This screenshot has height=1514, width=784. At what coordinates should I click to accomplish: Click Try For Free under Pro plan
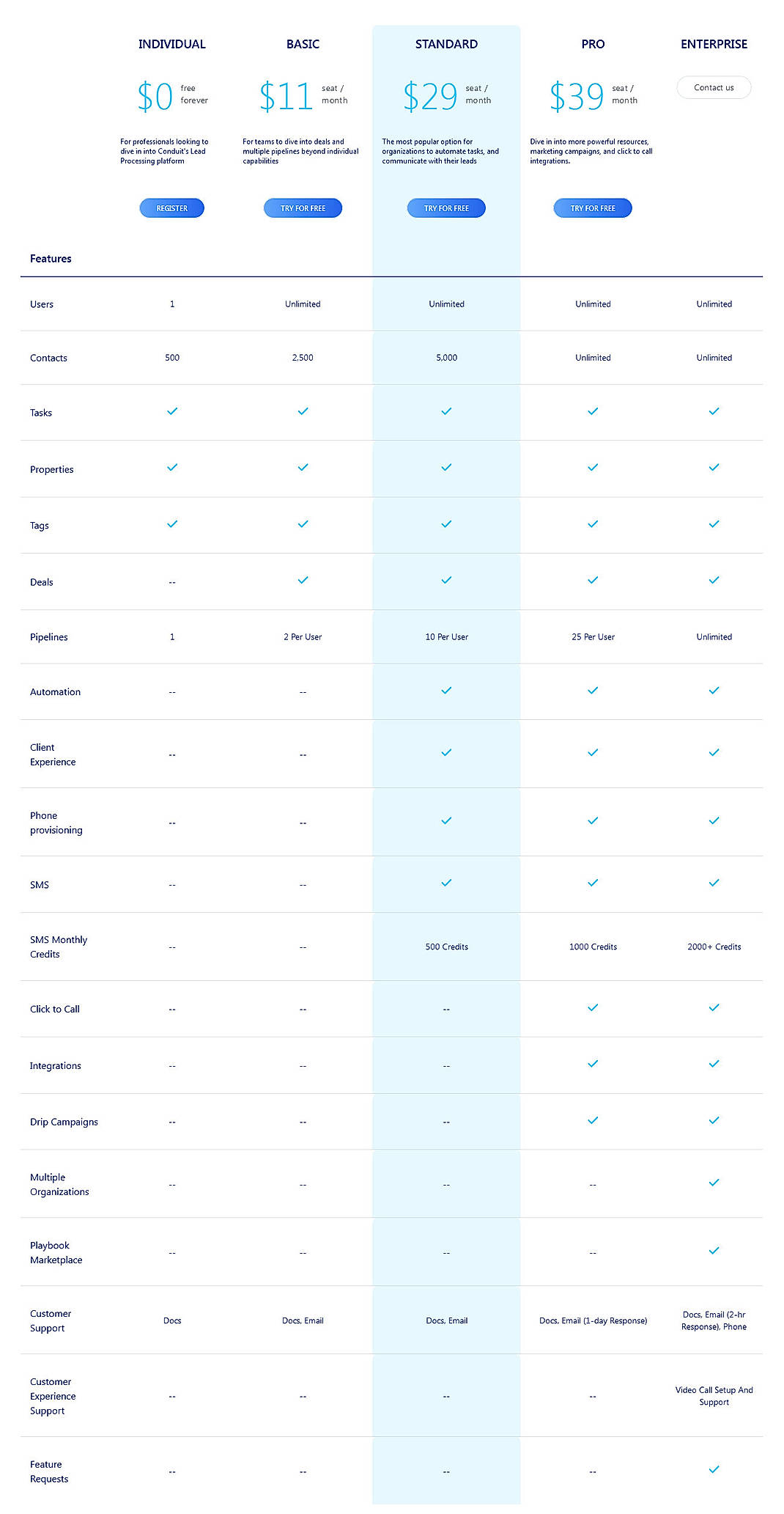coord(592,207)
